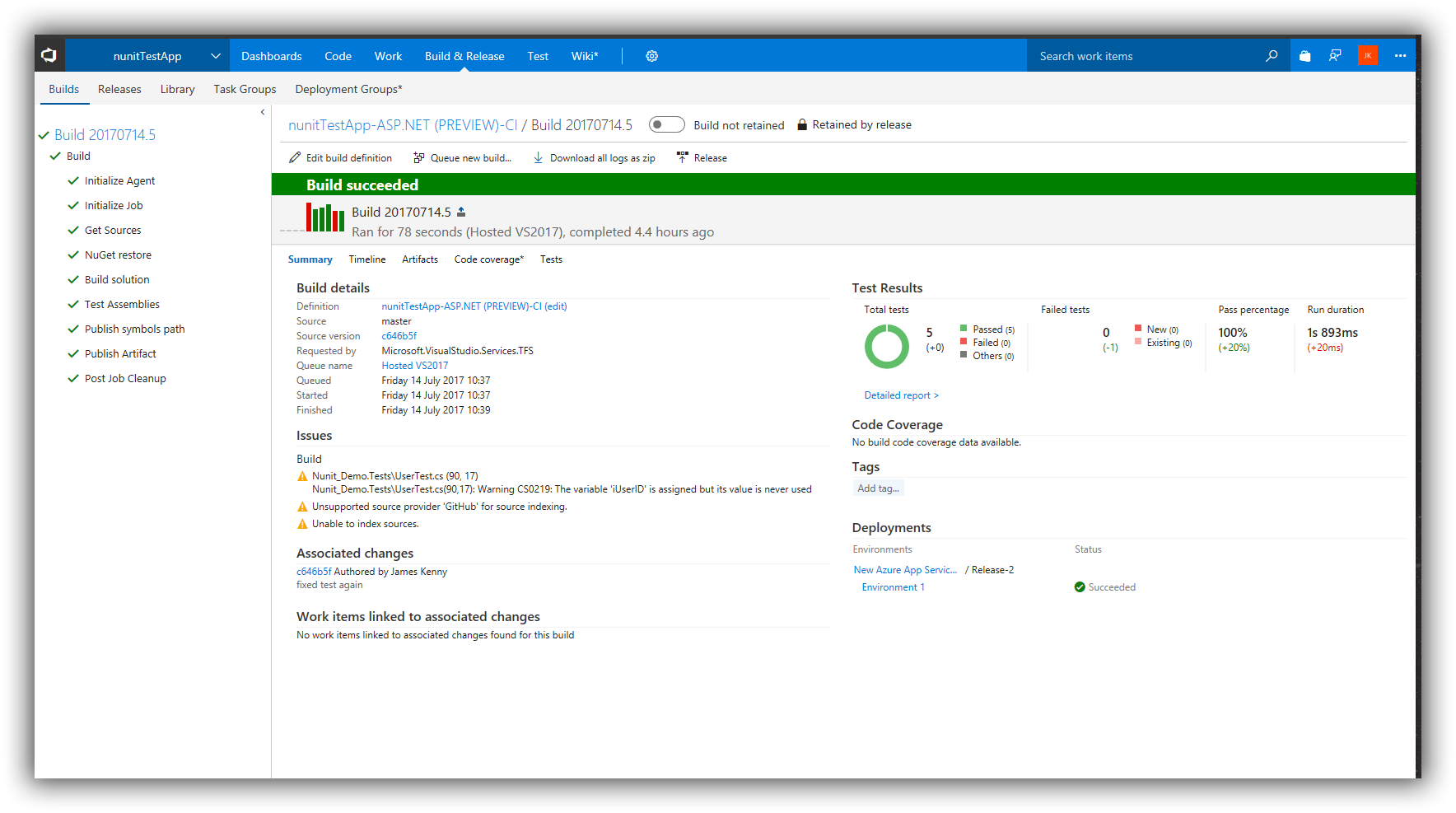
Task: Open the Environment 1 link
Action: [x=893, y=587]
